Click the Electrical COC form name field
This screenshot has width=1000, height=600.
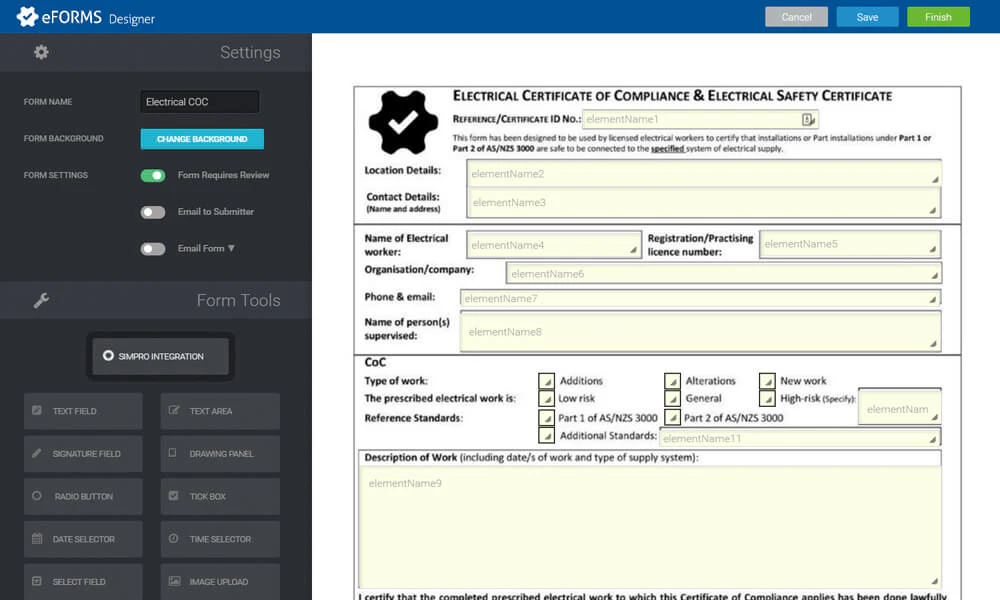198,101
